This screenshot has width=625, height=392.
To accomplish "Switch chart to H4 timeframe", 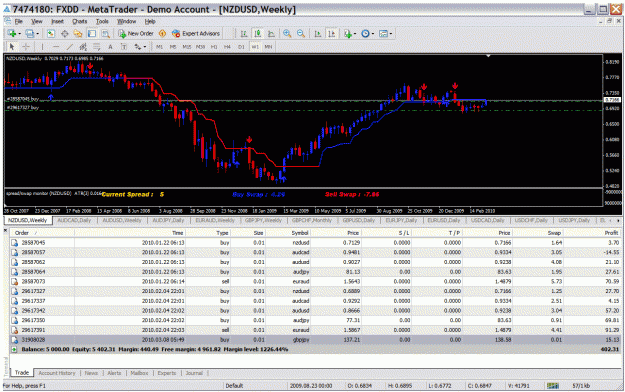I will [x=227, y=47].
